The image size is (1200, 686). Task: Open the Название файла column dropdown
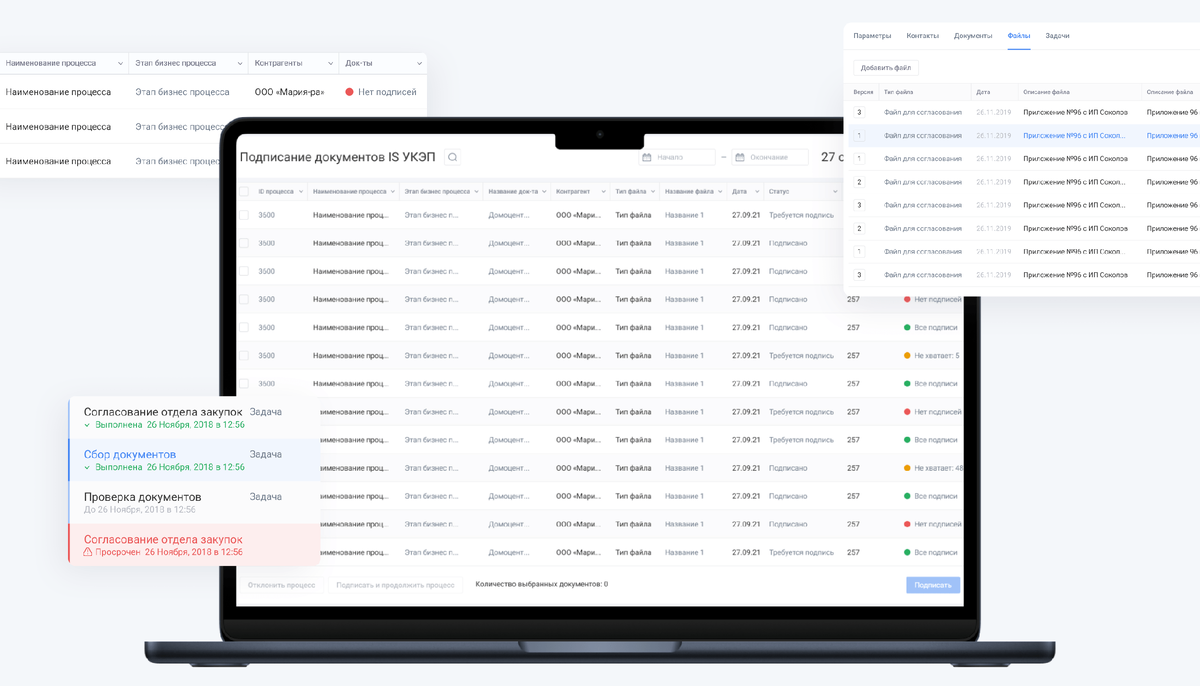pyautogui.click(x=720, y=191)
